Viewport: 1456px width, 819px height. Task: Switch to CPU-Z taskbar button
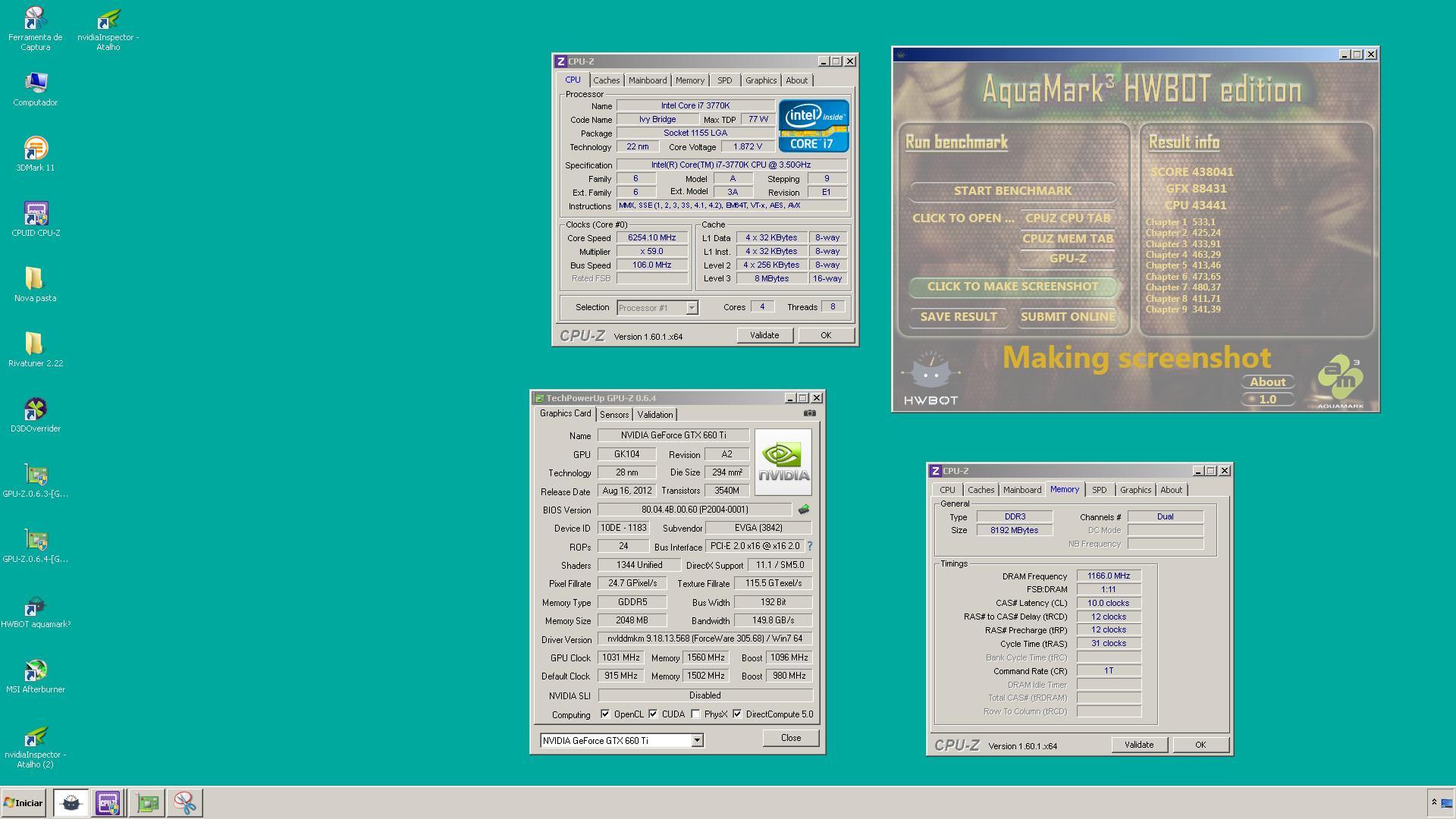(108, 802)
